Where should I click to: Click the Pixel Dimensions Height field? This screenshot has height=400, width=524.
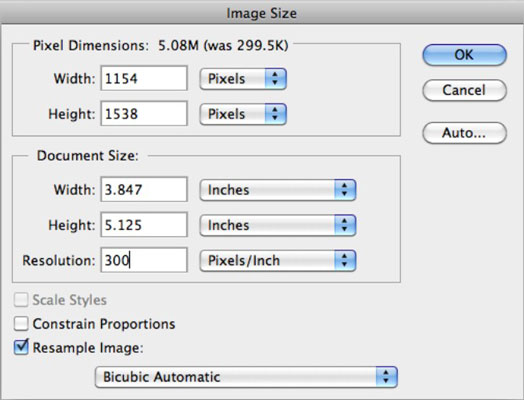[x=144, y=114]
